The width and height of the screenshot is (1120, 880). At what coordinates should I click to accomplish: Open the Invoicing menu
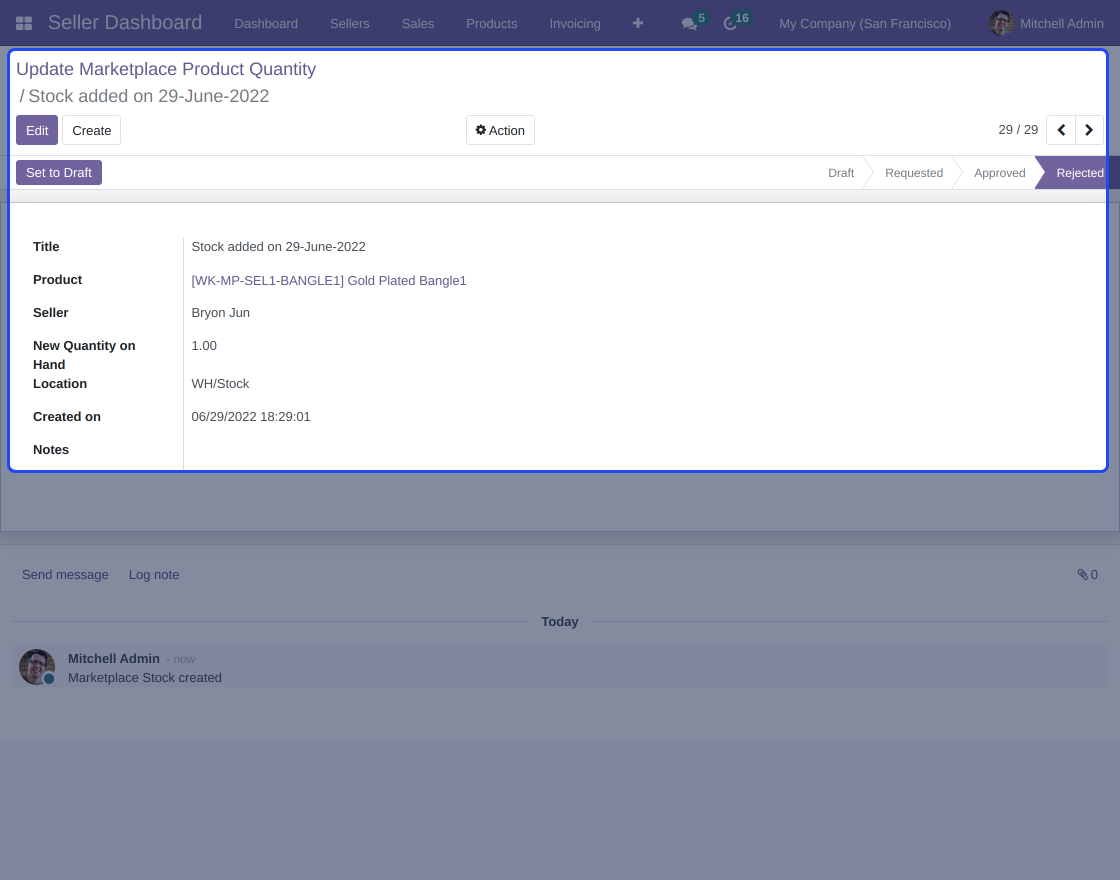point(574,24)
